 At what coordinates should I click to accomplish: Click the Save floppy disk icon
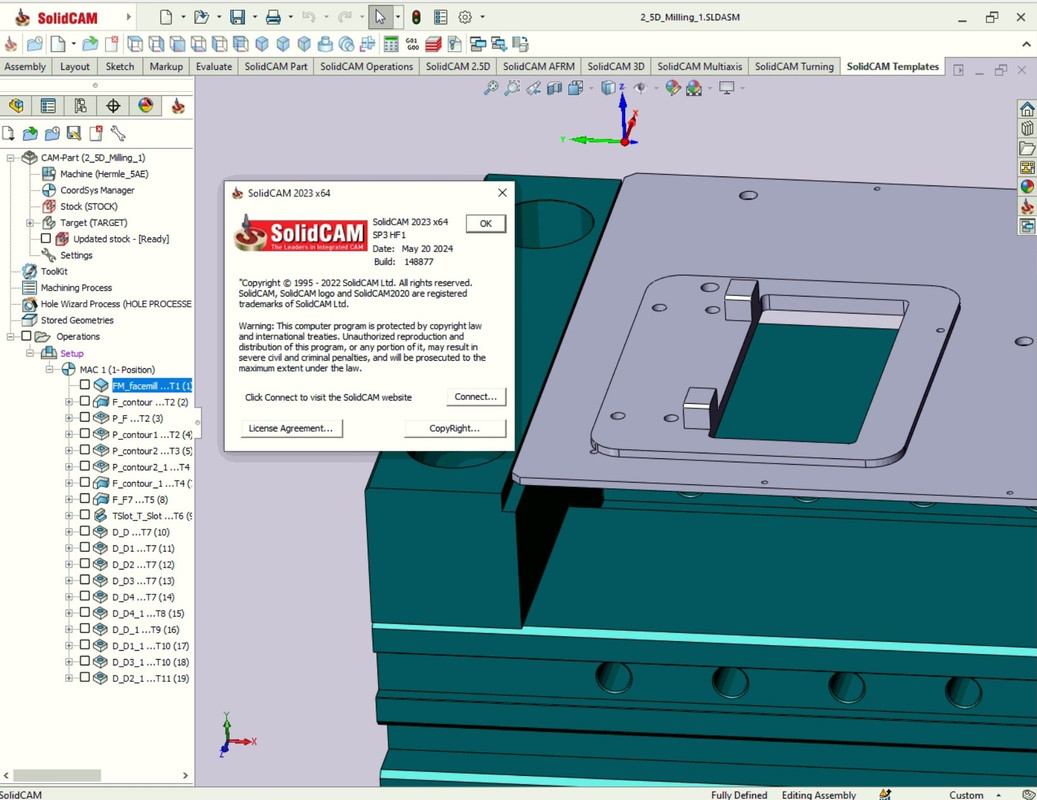pyautogui.click(x=237, y=17)
